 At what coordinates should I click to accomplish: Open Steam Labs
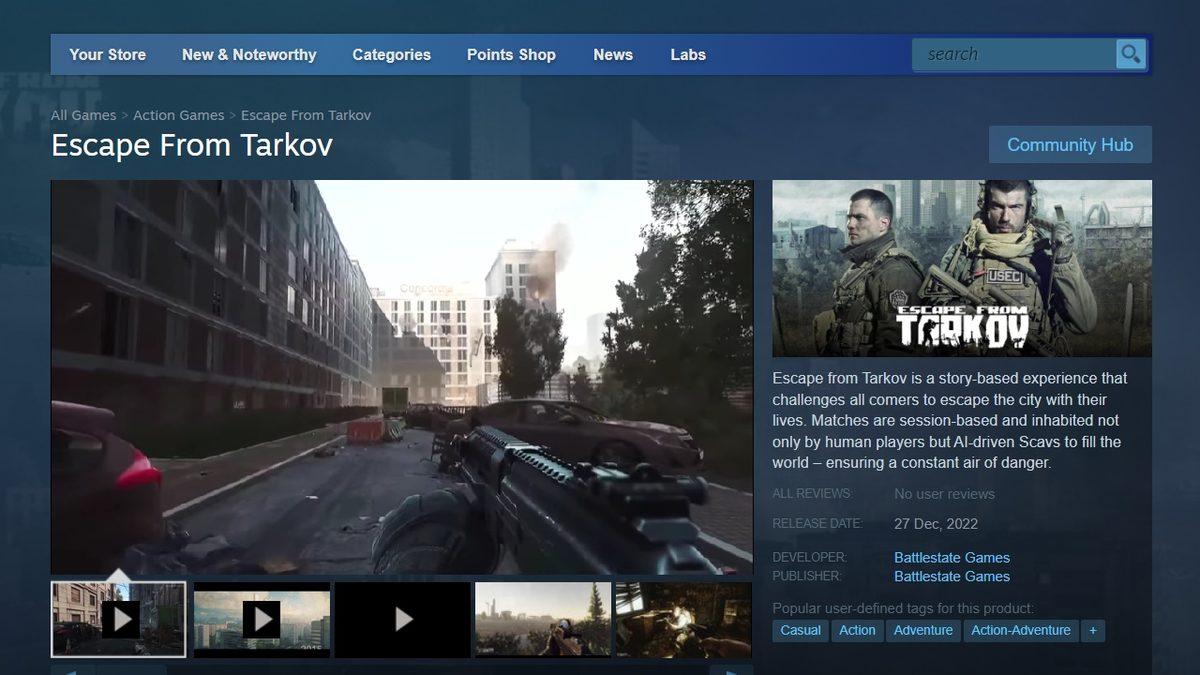point(687,54)
